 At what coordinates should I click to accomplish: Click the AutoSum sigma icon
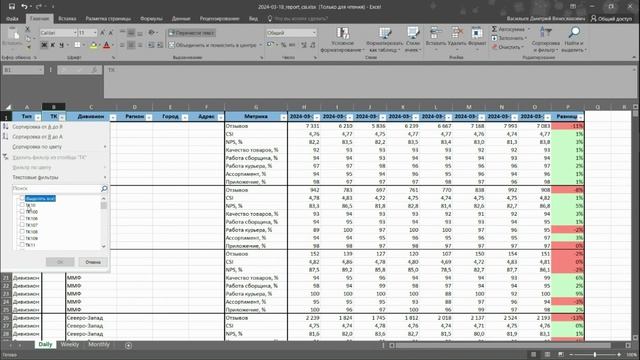(x=494, y=29)
